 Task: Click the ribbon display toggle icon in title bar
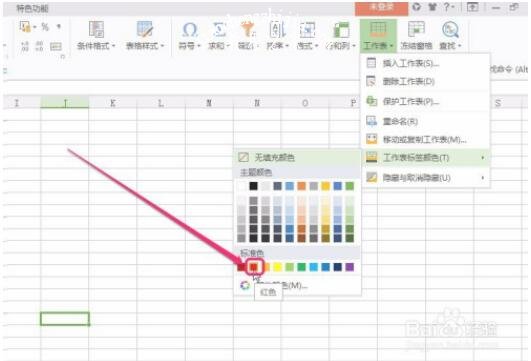tap(473, 7)
